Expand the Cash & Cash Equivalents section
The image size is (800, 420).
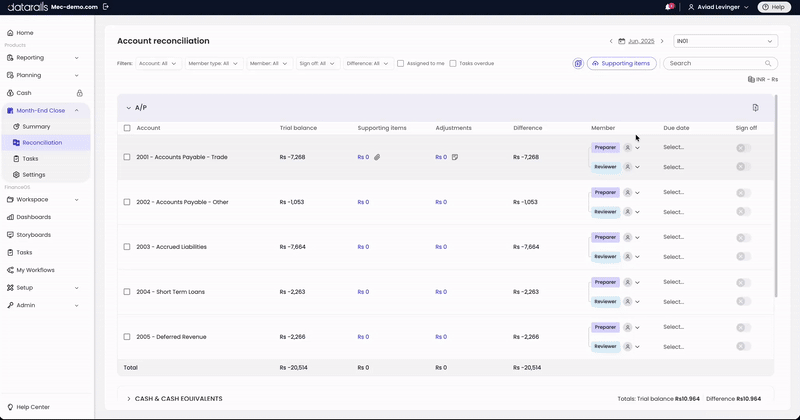(x=129, y=399)
